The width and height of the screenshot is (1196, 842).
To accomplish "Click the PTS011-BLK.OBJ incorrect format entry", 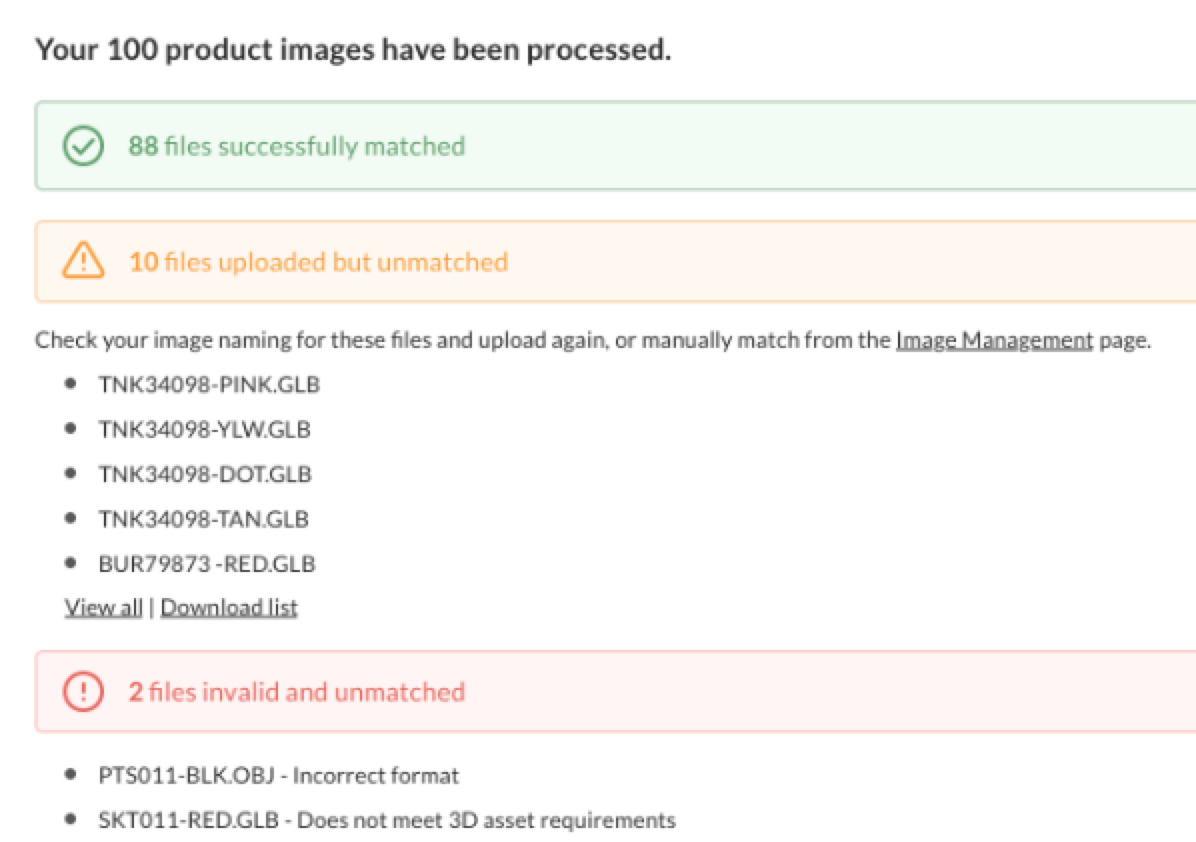I will [278, 776].
